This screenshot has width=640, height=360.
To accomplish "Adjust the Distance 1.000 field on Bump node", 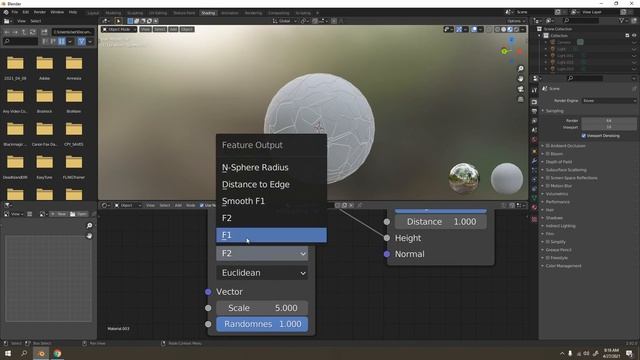I will pyautogui.click(x=441, y=222).
